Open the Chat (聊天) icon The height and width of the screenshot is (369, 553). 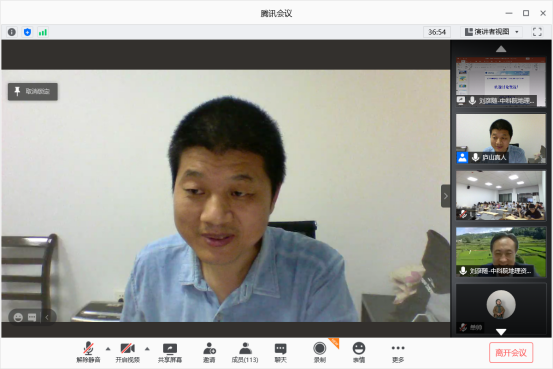[x=280, y=353]
